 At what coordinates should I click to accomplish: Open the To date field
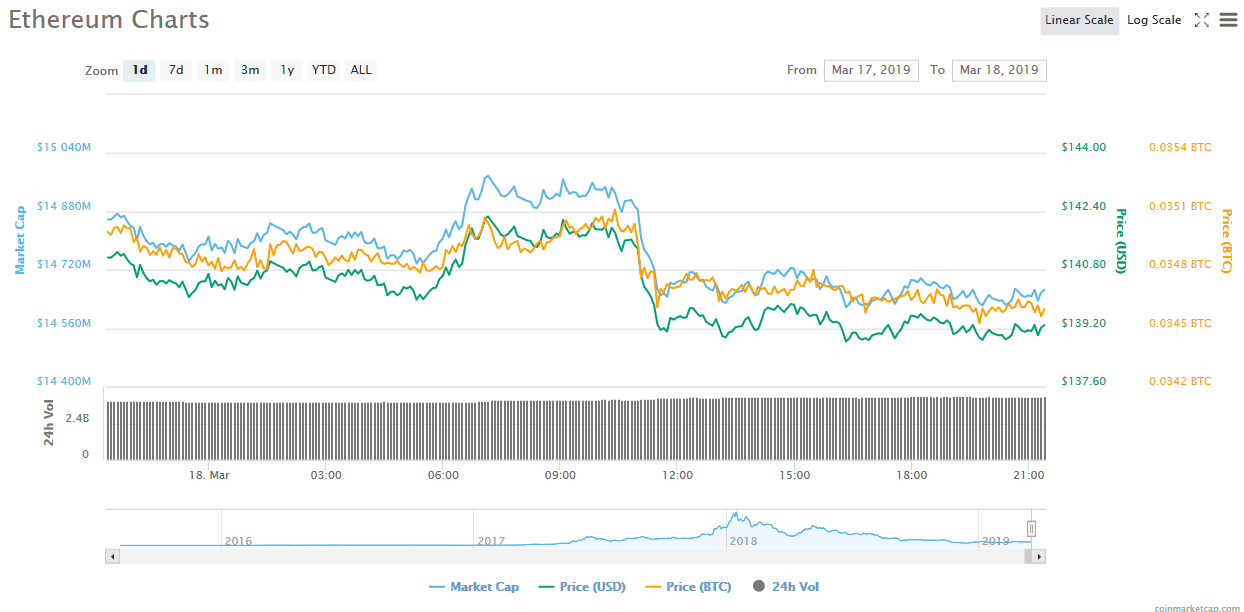coord(999,70)
